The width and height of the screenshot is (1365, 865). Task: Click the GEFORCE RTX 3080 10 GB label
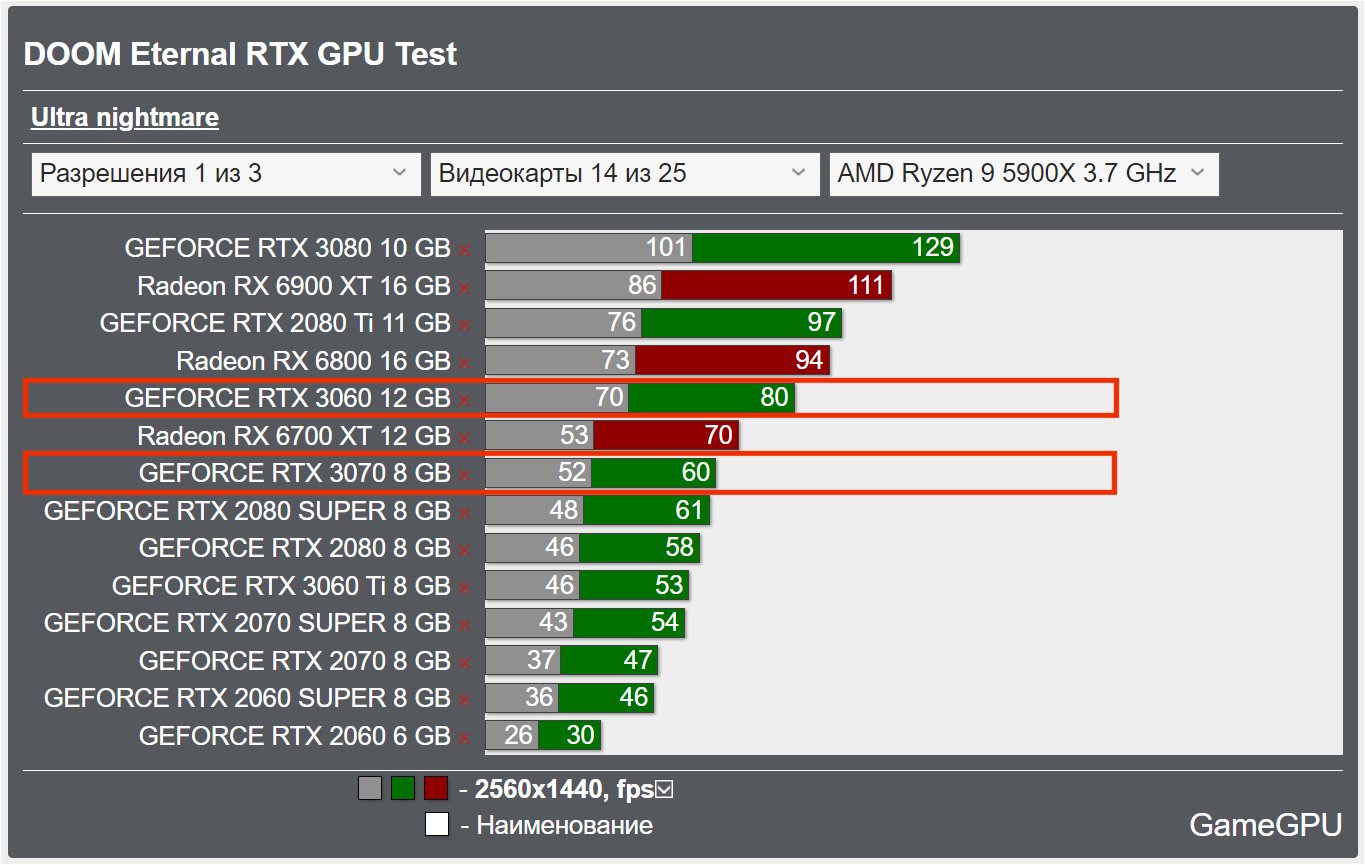(x=288, y=248)
